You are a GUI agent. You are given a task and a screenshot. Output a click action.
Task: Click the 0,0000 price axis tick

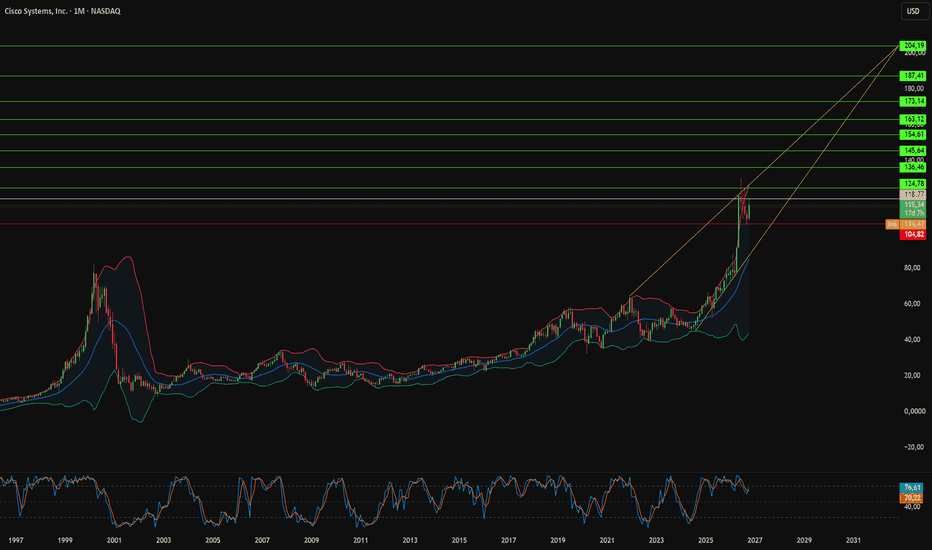tap(914, 411)
